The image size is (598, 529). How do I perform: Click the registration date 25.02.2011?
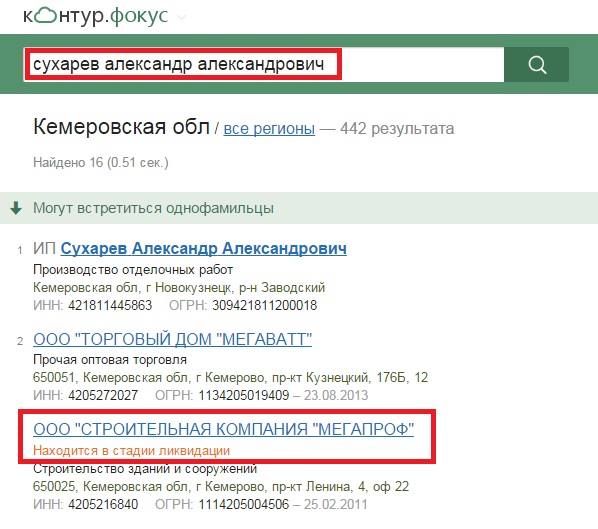pos(336,505)
